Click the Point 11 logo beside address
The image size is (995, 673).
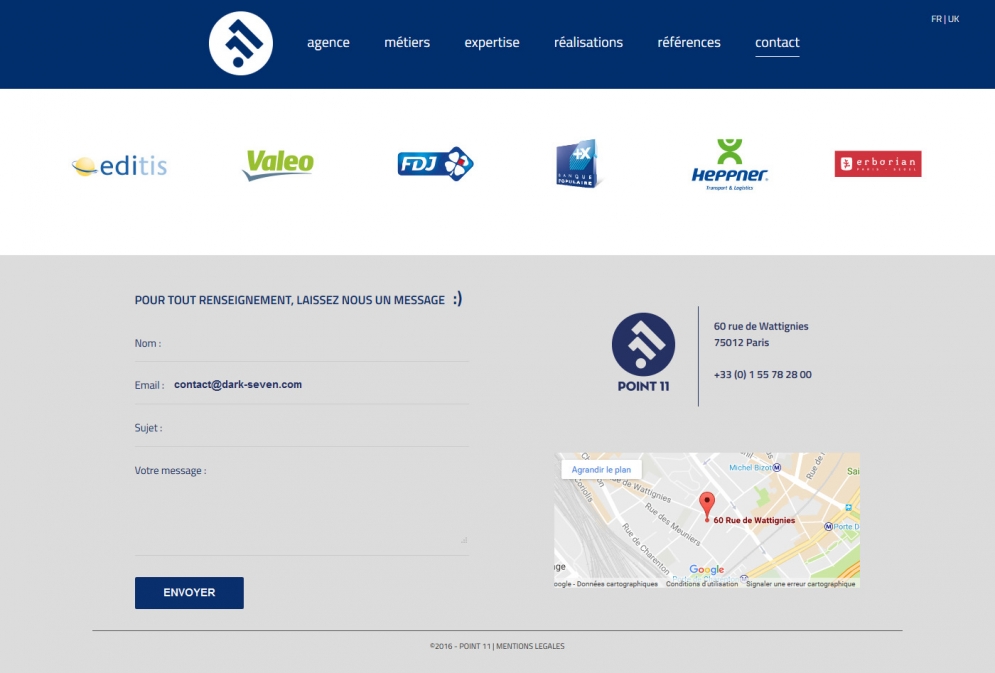click(643, 352)
